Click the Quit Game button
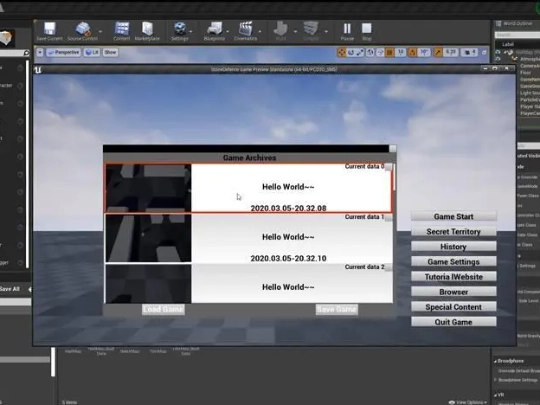The width and height of the screenshot is (540, 405). point(454,322)
